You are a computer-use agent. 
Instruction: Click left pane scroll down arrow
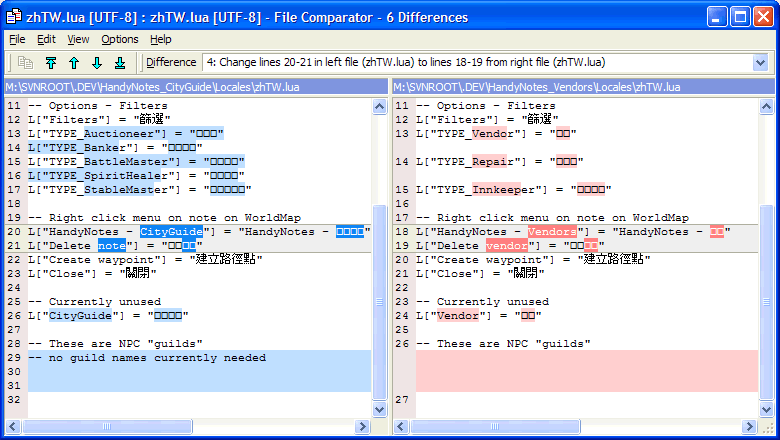pos(380,410)
